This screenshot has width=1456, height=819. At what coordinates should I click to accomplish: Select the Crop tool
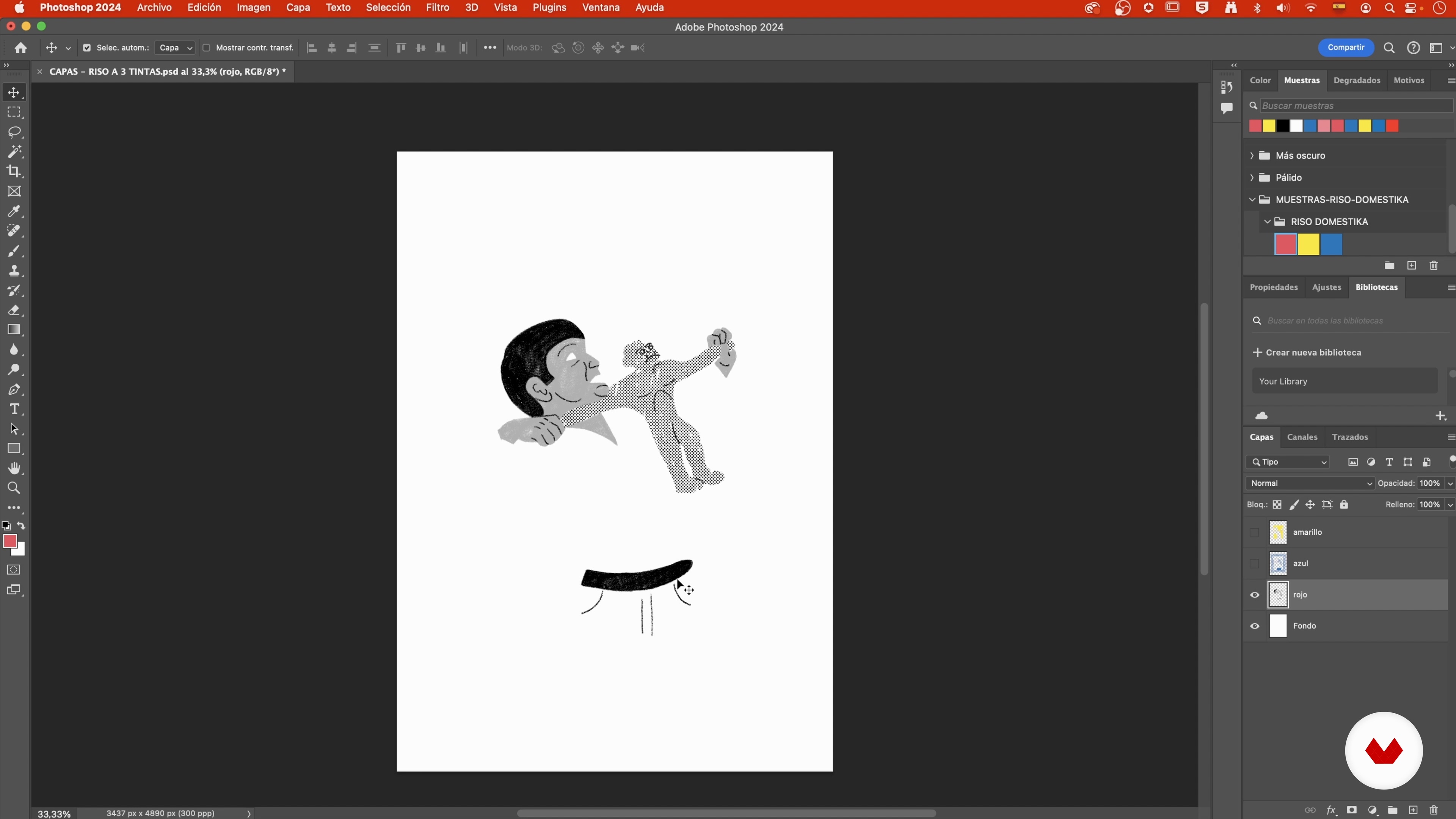coord(14,171)
